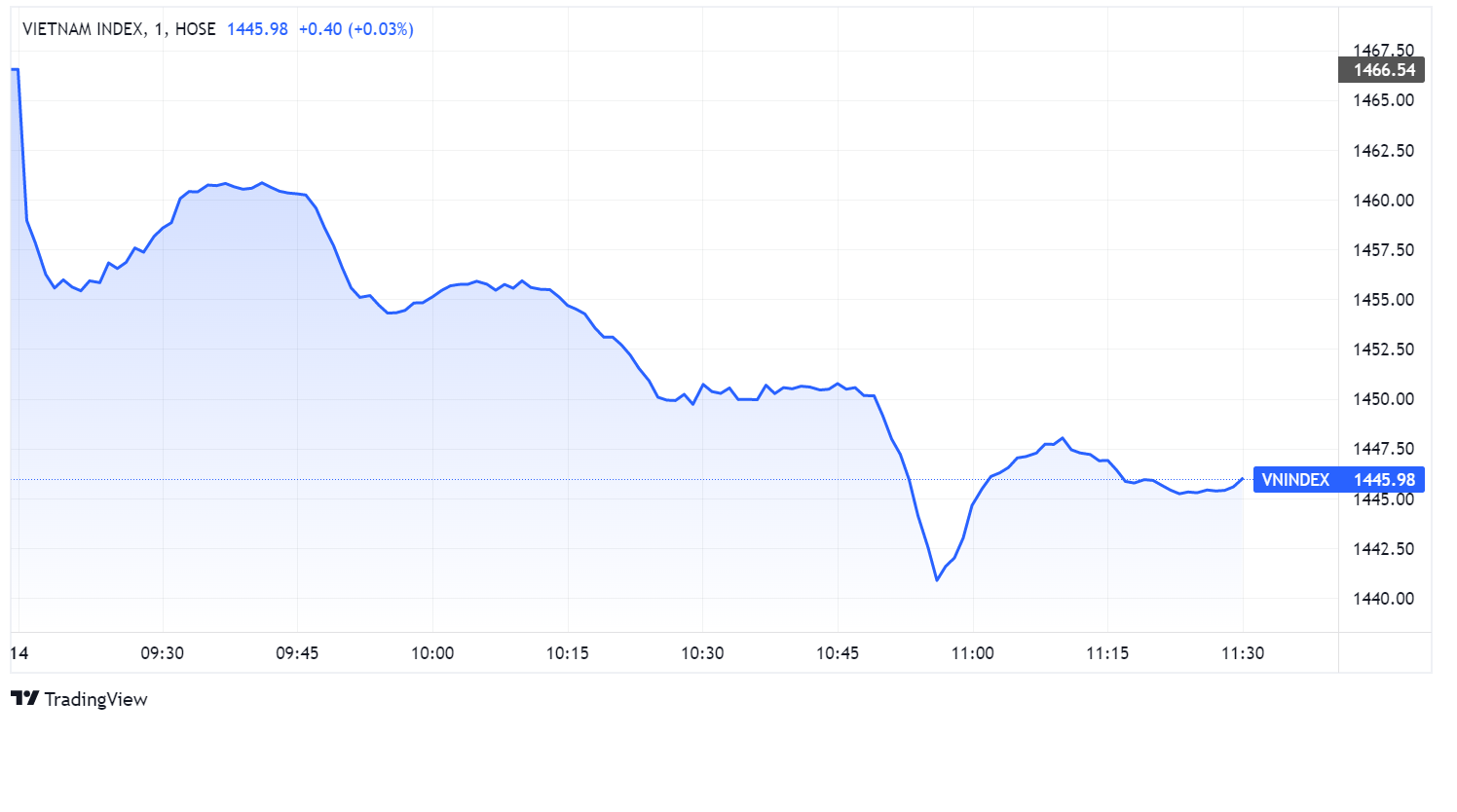Click the 10:00 time axis label
This screenshot has height=812, width=1457.
[x=432, y=652]
